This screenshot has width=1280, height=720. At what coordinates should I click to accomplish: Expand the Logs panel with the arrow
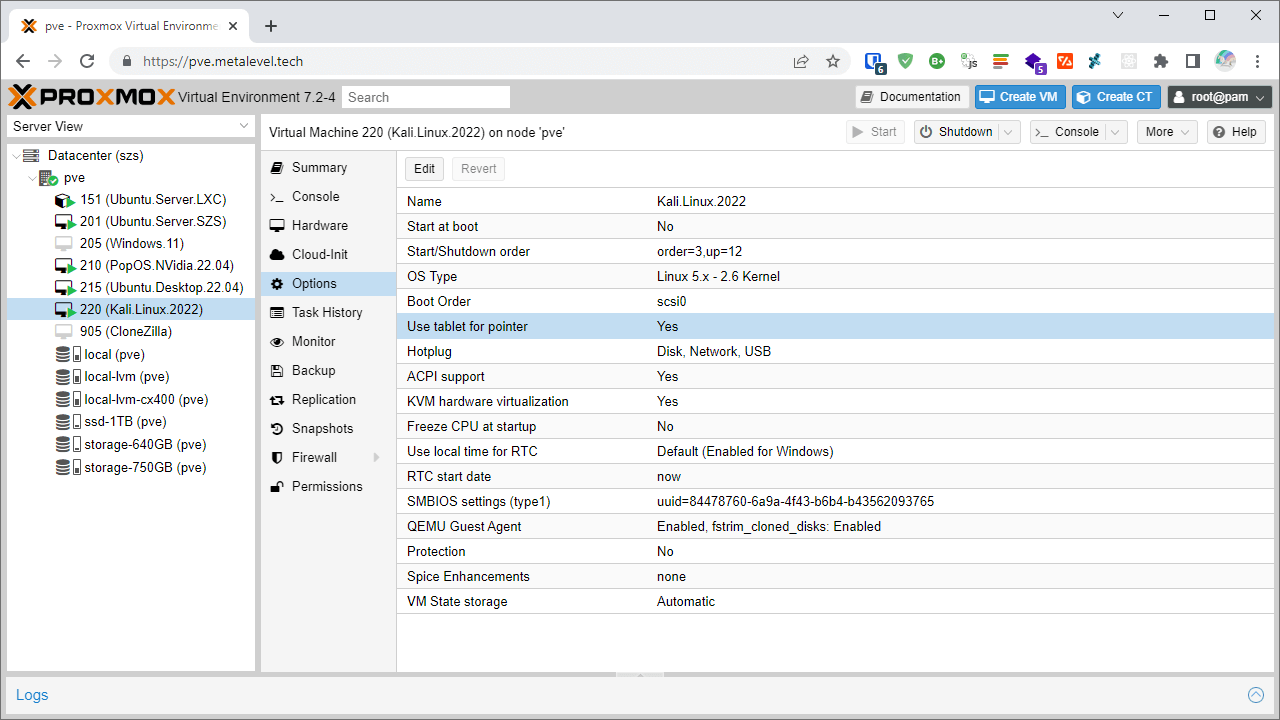pos(1256,695)
